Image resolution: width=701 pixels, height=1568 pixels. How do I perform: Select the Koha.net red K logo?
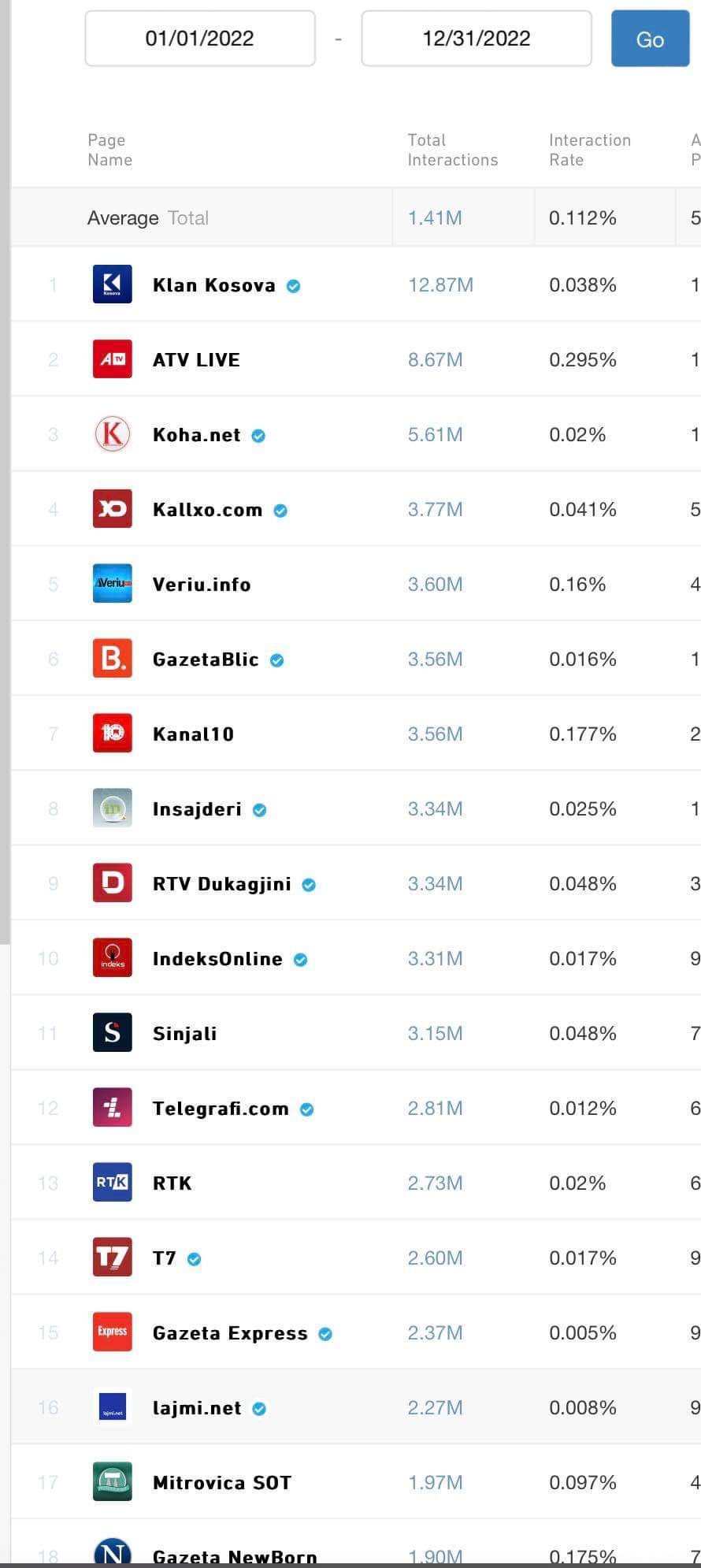coord(113,434)
